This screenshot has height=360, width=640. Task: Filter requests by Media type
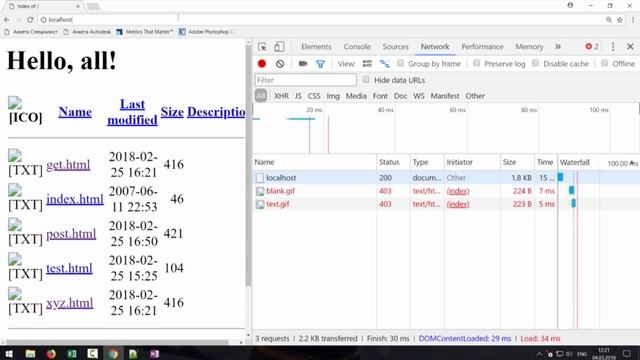point(356,96)
